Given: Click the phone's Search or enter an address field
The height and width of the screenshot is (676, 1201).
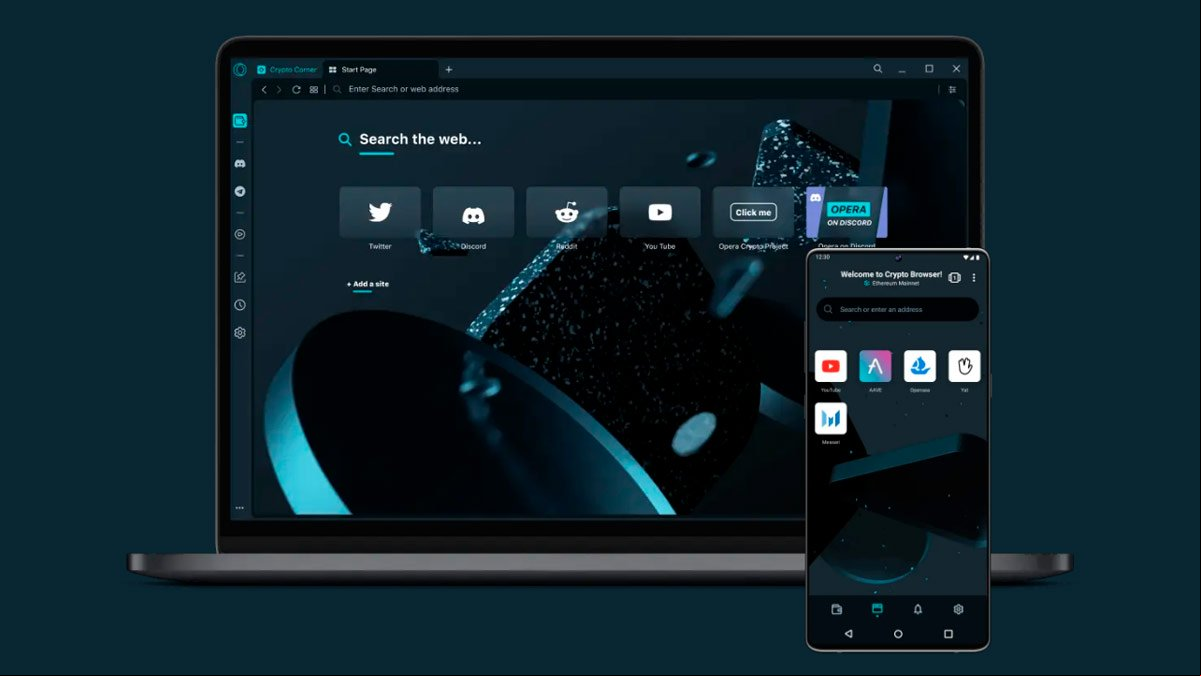Looking at the screenshot, I should tap(897, 309).
